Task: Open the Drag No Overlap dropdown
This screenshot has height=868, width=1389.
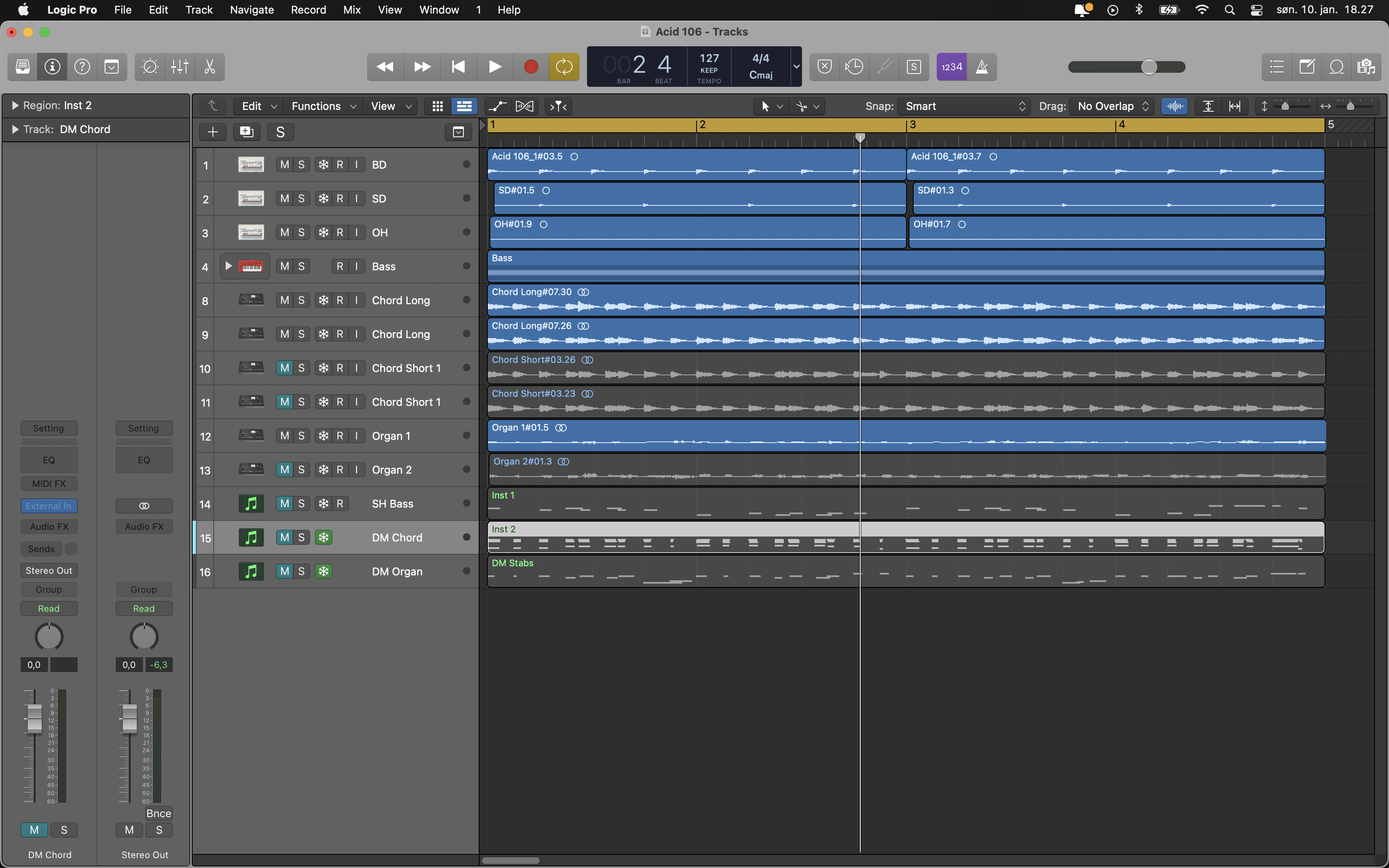Action: tap(1112, 106)
